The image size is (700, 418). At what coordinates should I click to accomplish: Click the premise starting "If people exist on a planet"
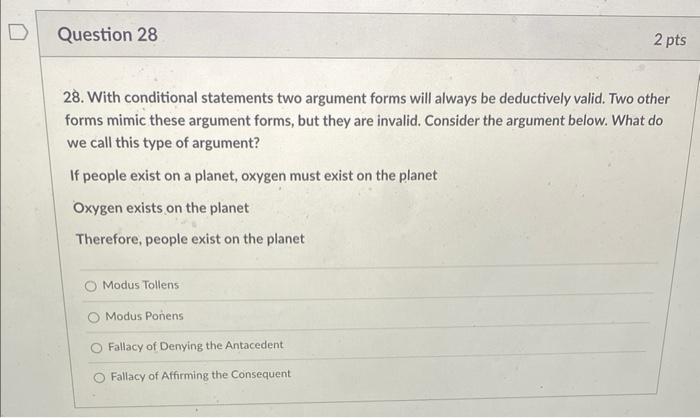point(254,176)
